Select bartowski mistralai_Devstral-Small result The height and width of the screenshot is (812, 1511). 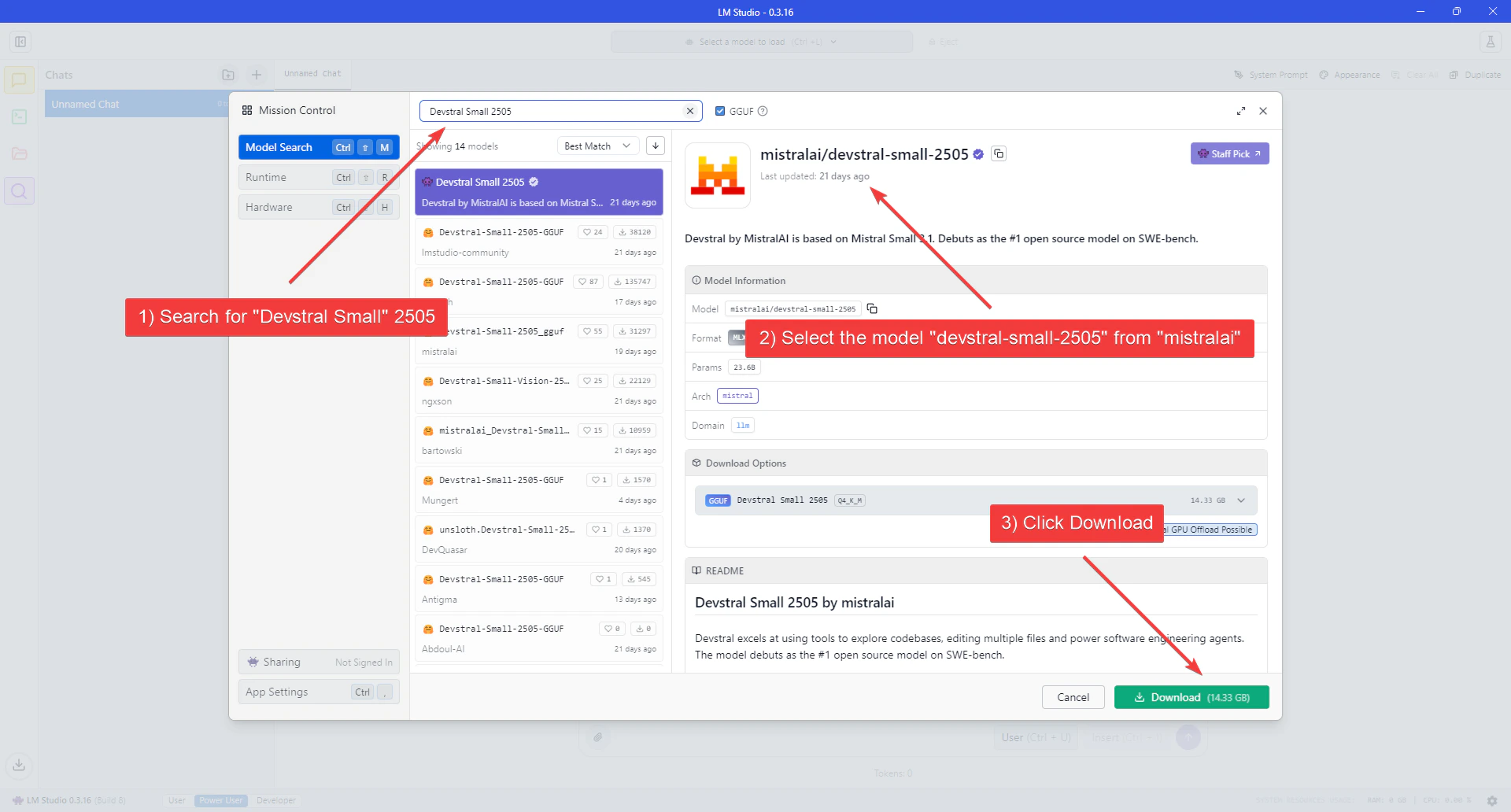(539, 440)
